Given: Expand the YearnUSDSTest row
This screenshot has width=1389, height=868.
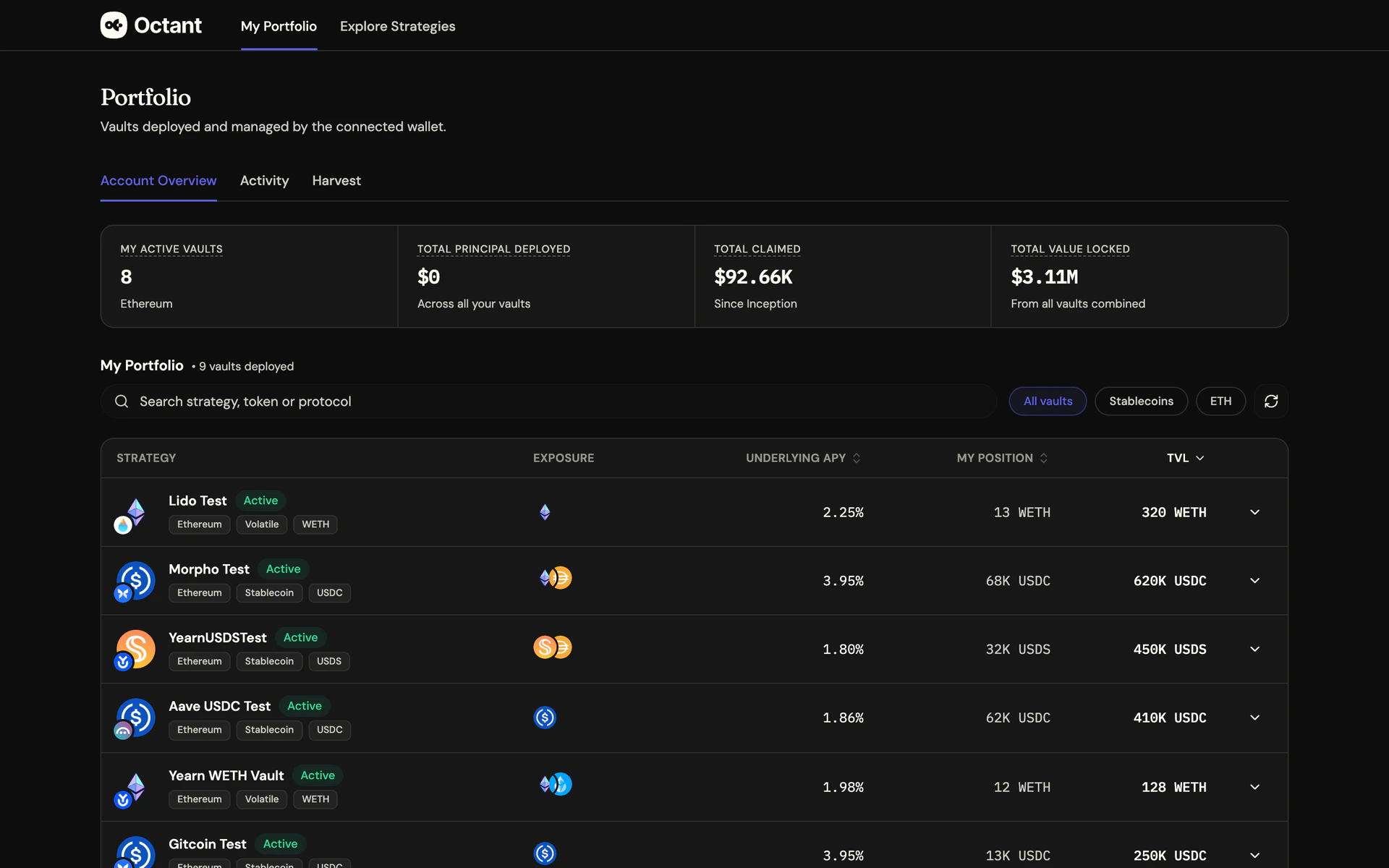Looking at the screenshot, I should pos(1255,650).
